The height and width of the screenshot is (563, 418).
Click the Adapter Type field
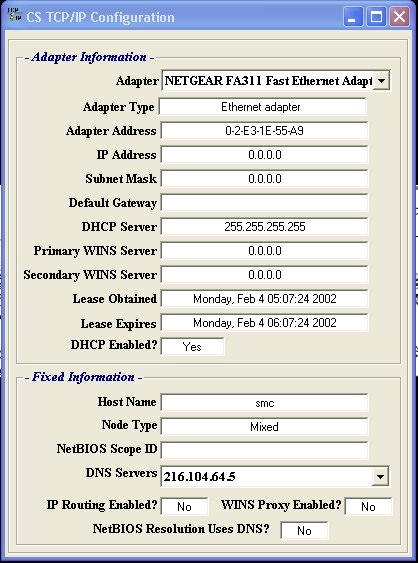(263, 107)
